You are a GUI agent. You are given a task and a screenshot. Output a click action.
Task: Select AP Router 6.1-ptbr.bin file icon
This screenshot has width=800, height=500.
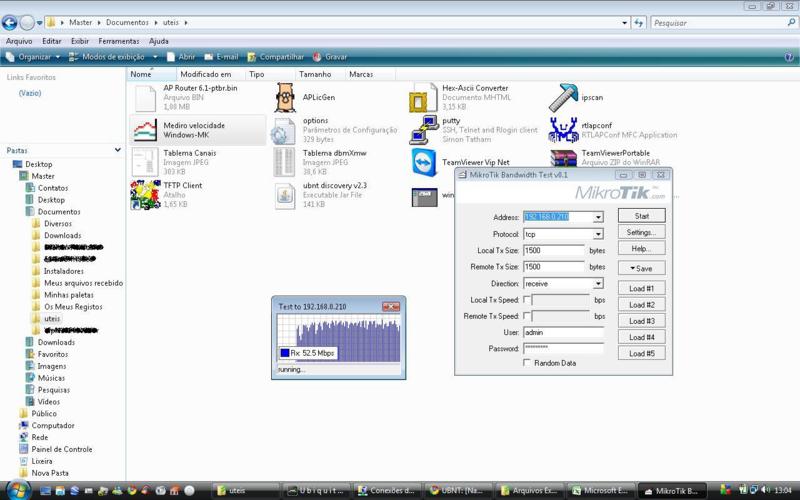tap(145, 97)
